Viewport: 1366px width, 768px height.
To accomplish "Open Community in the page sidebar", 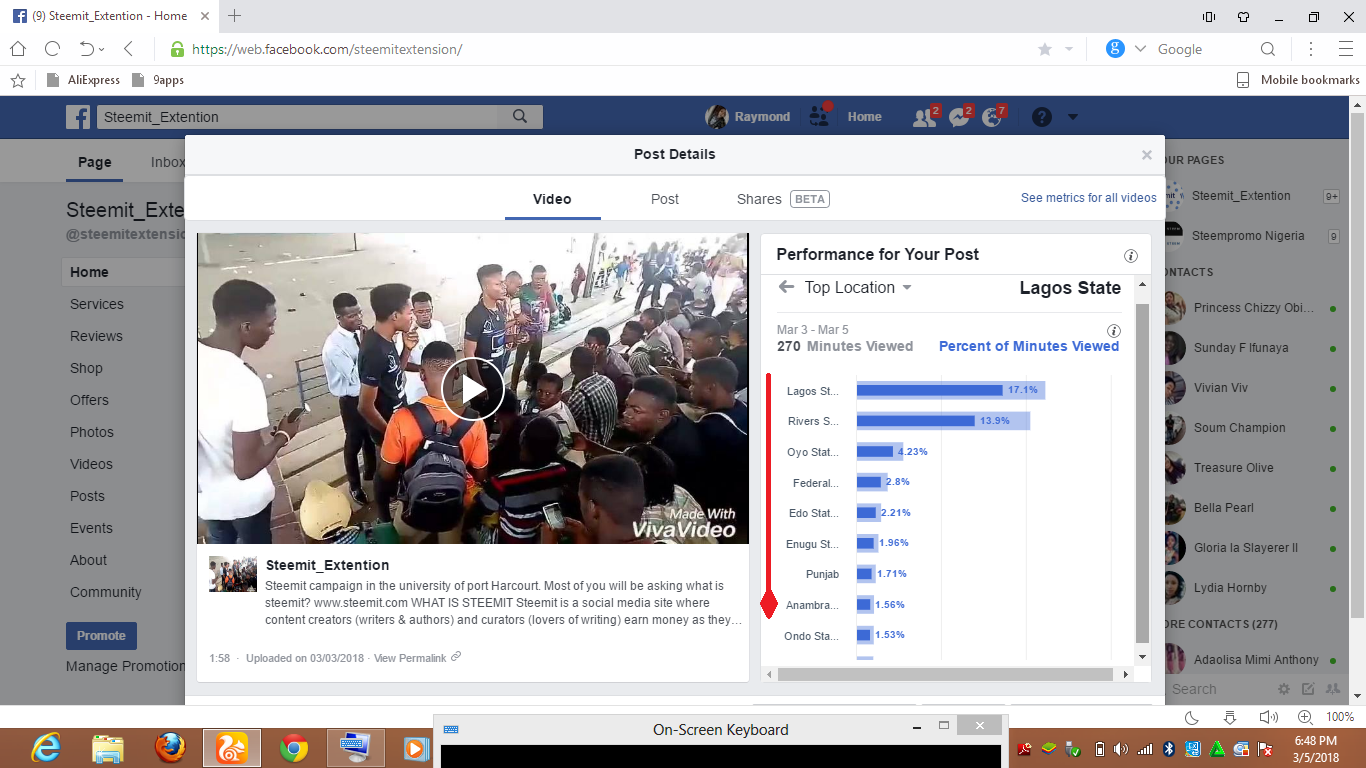I will [106, 592].
